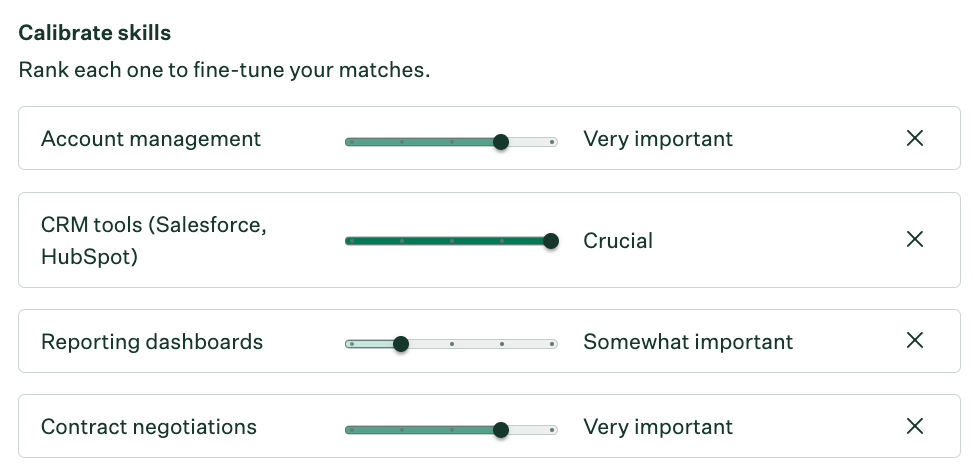The height and width of the screenshot is (476, 978).
Task: Click the Reporting dashboards slider handle
Action: pos(401,344)
